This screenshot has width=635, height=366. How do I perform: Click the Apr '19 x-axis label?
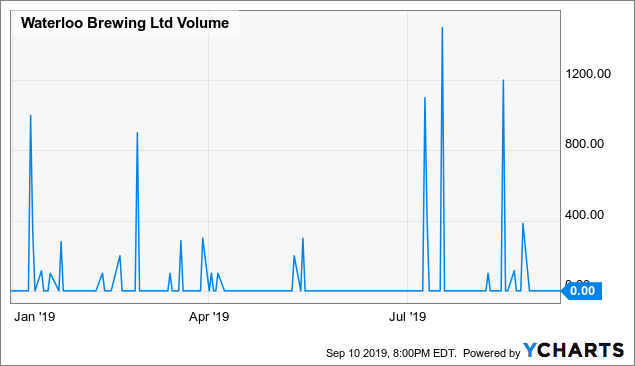point(209,317)
